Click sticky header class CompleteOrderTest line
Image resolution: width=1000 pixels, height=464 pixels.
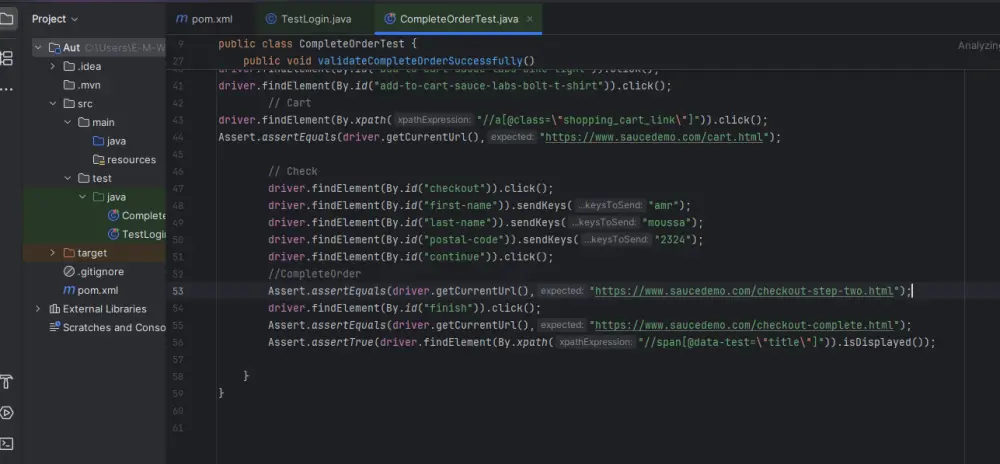[x=318, y=44]
